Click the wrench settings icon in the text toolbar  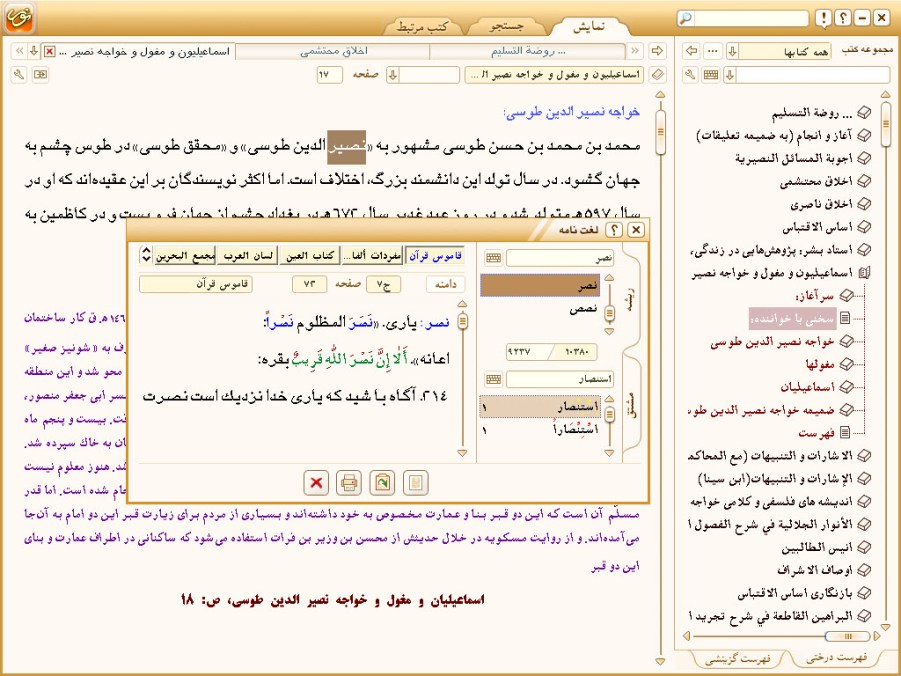[19, 74]
